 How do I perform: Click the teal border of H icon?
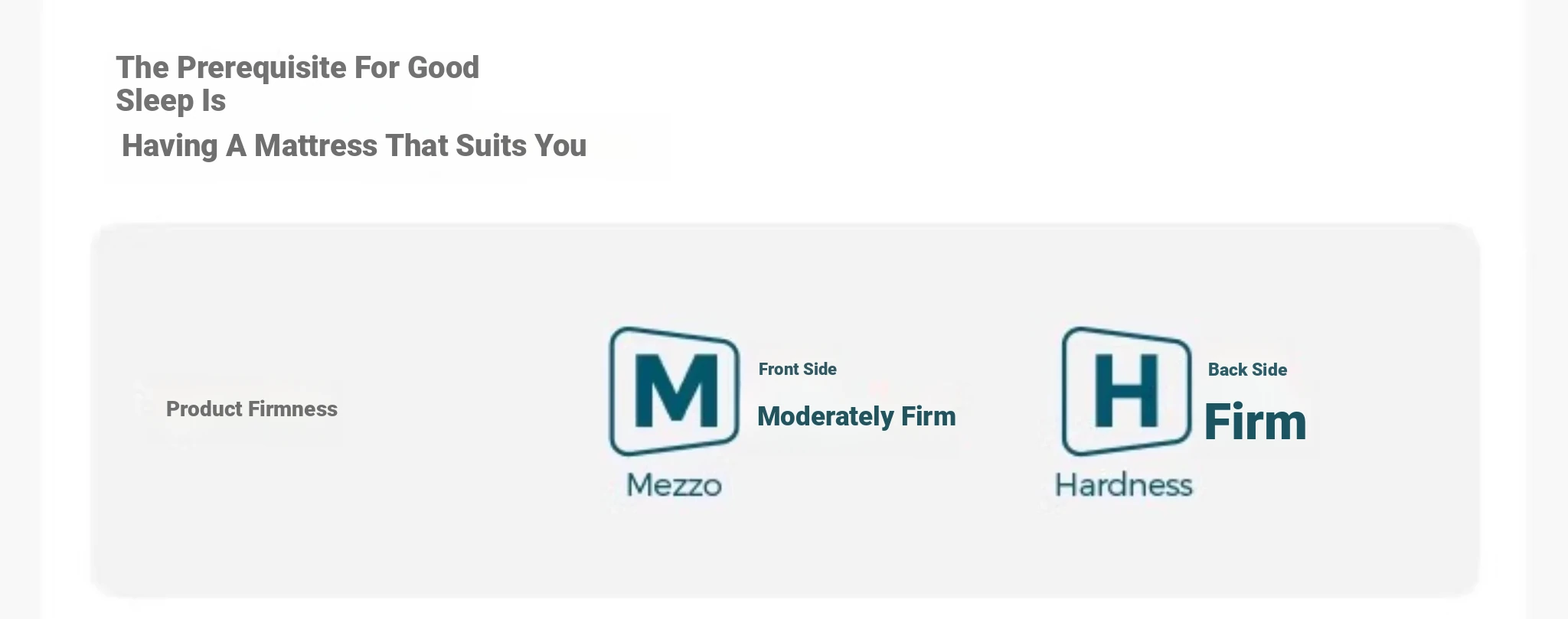click(x=1065, y=391)
